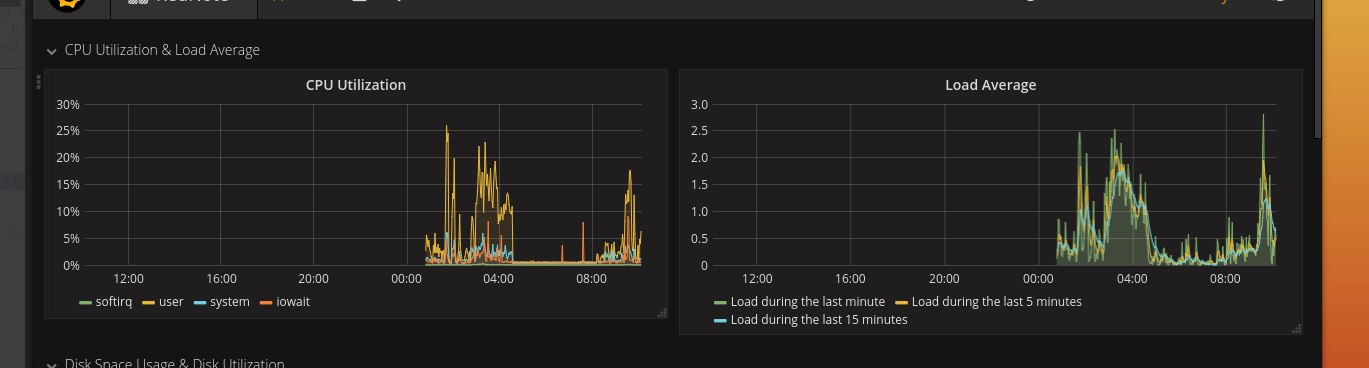Toggle the softirq series in the legend
1369x368 pixels.
point(113,301)
